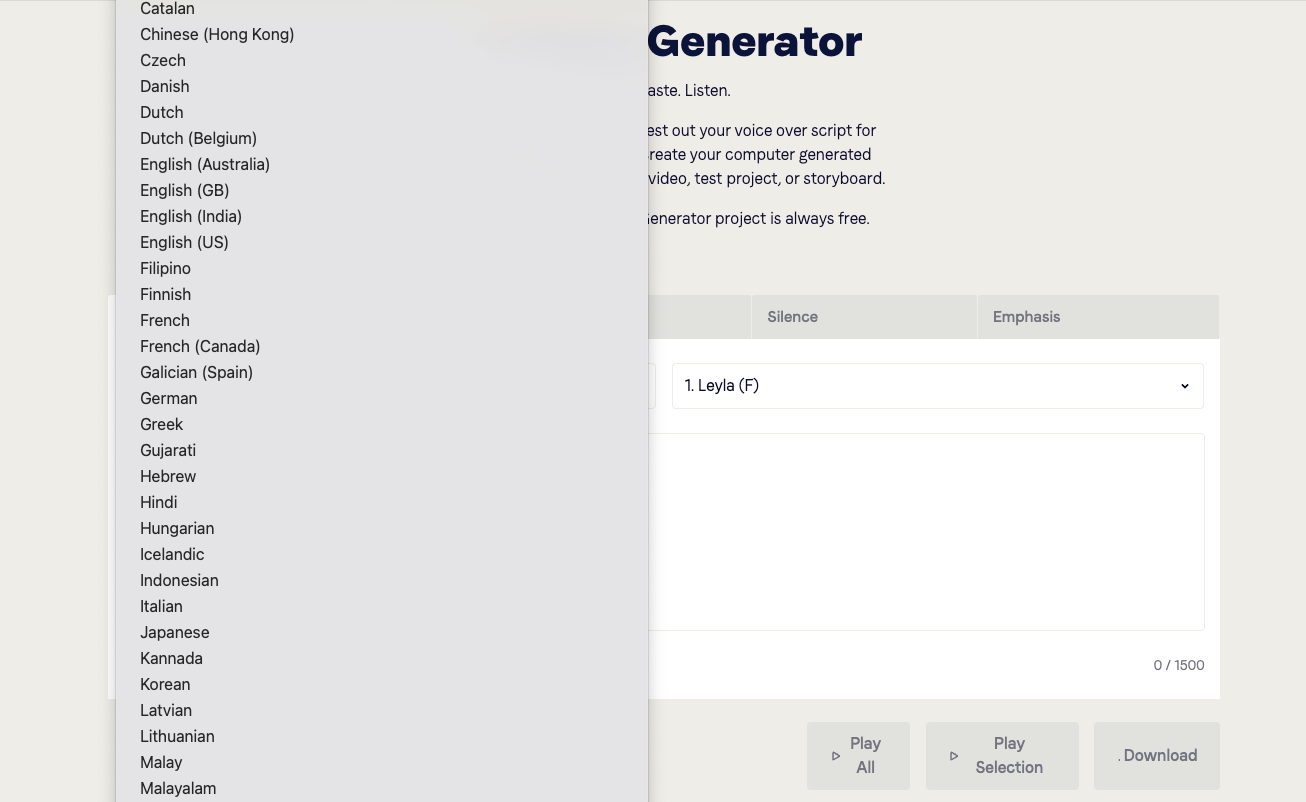The image size is (1306, 802).
Task: Select Chinese (Hong Kong) language option
Action: [217, 34]
